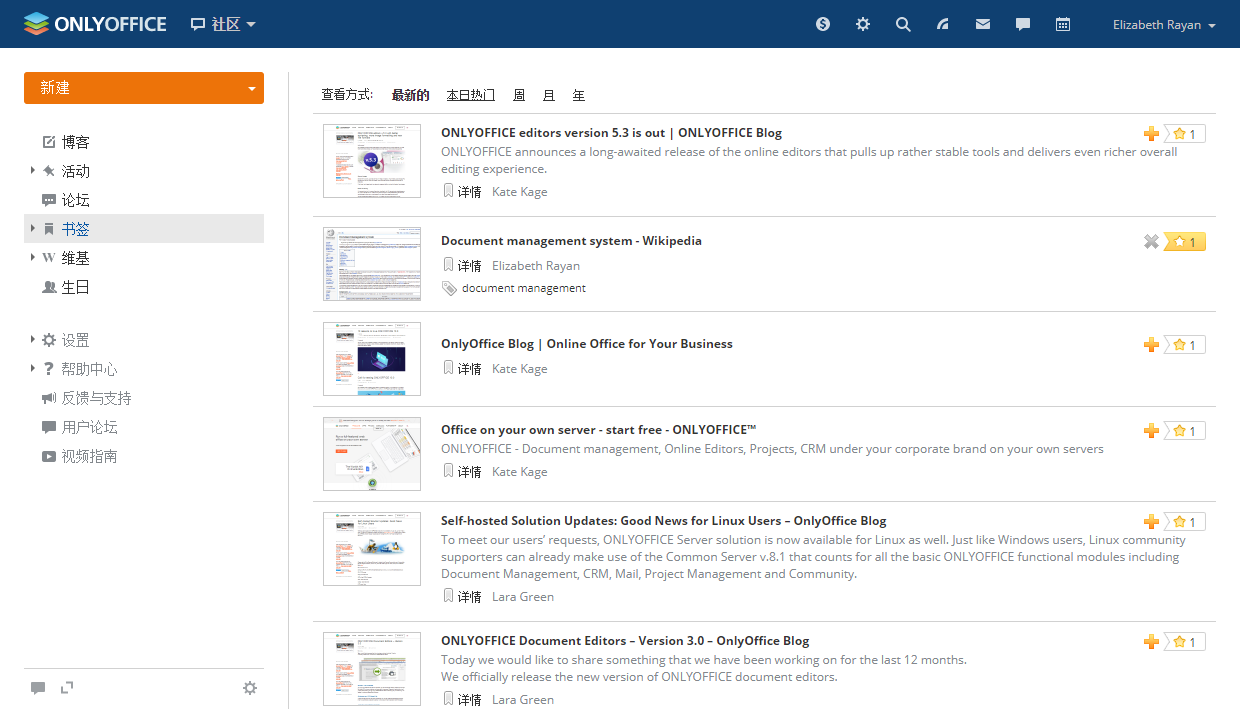Open 详情 for Wikipedia bookmark
The width and height of the screenshot is (1240, 709).
click(469, 266)
